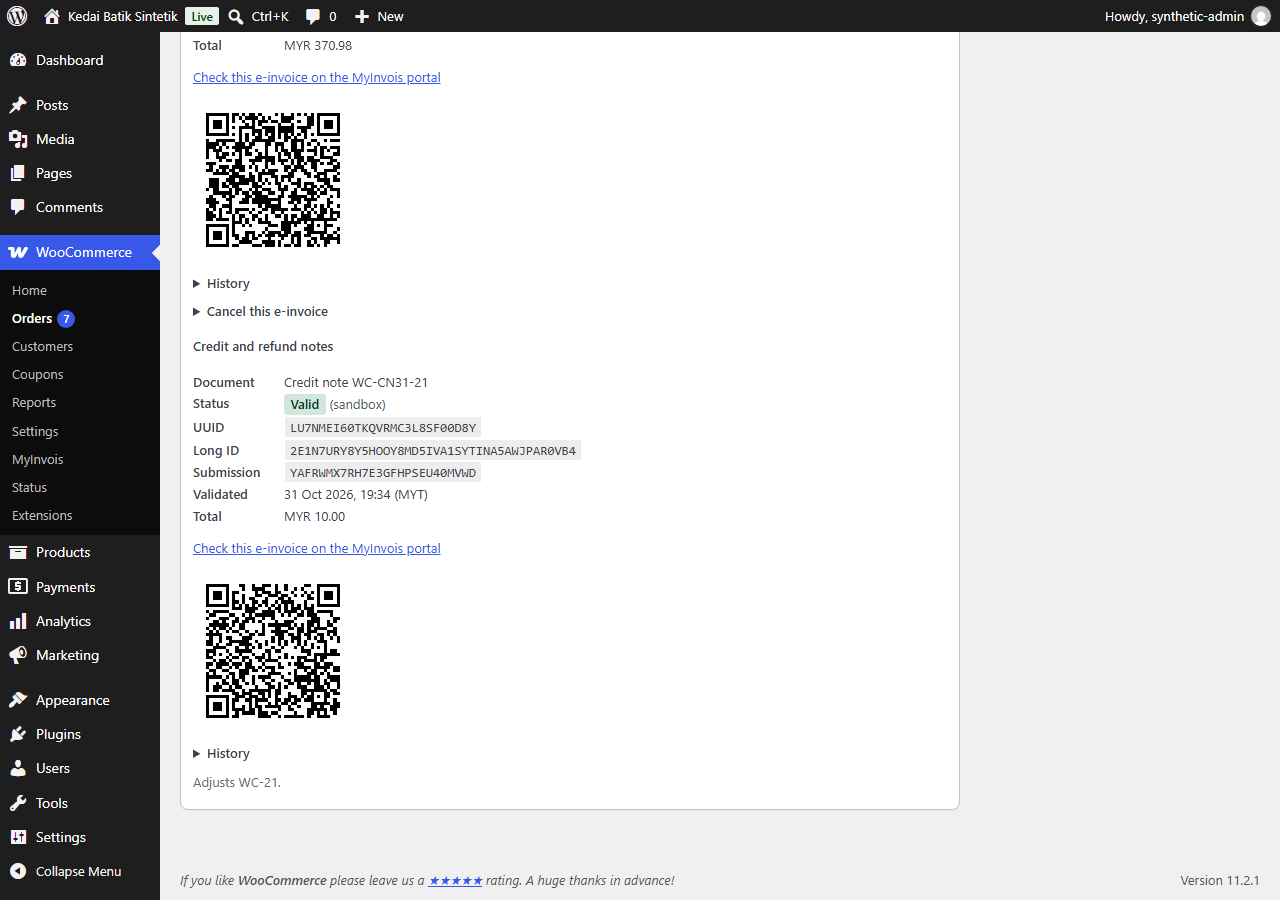Click the Analytics bar chart icon
This screenshot has height=900, width=1280.
[x=18, y=621]
